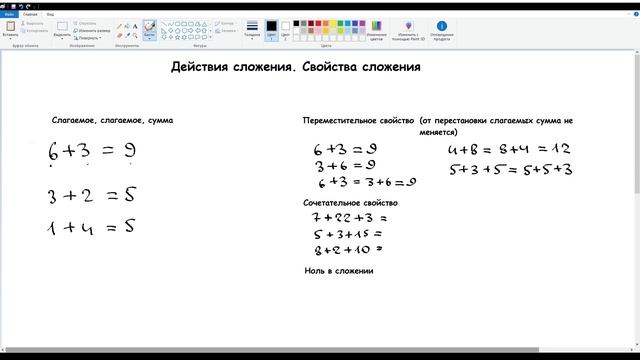Choose the five-point Star shape
The image size is (640, 360).
[178, 37]
